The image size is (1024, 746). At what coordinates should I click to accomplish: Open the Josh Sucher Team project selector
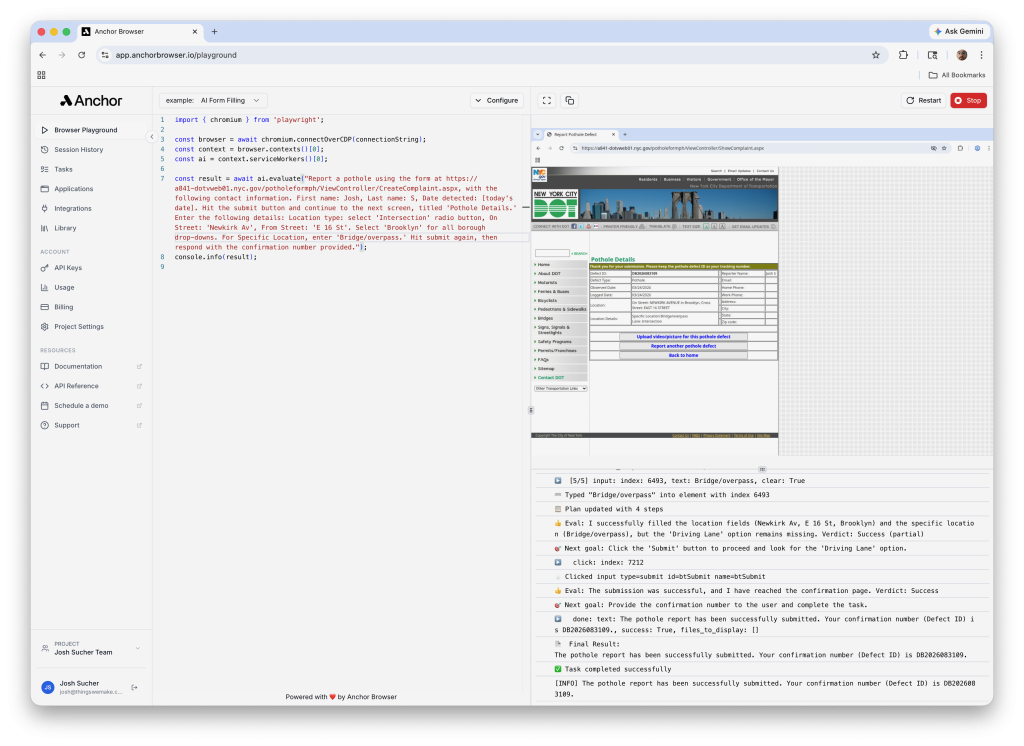(x=90, y=648)
